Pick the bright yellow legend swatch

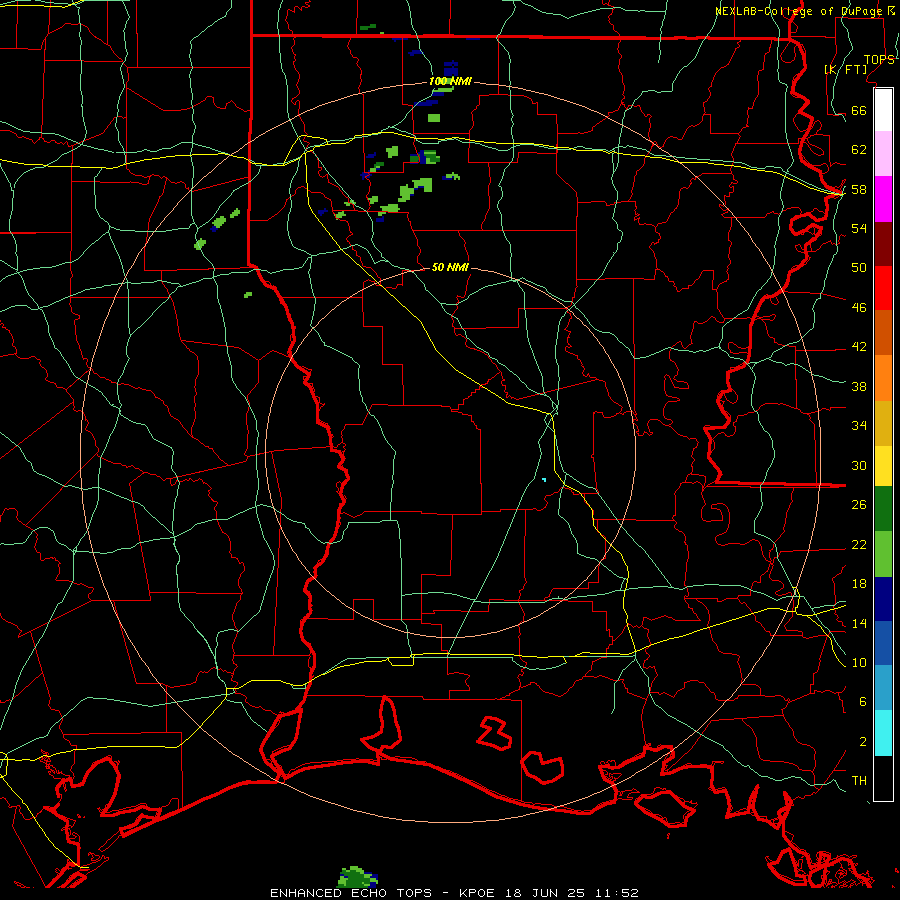883,466
